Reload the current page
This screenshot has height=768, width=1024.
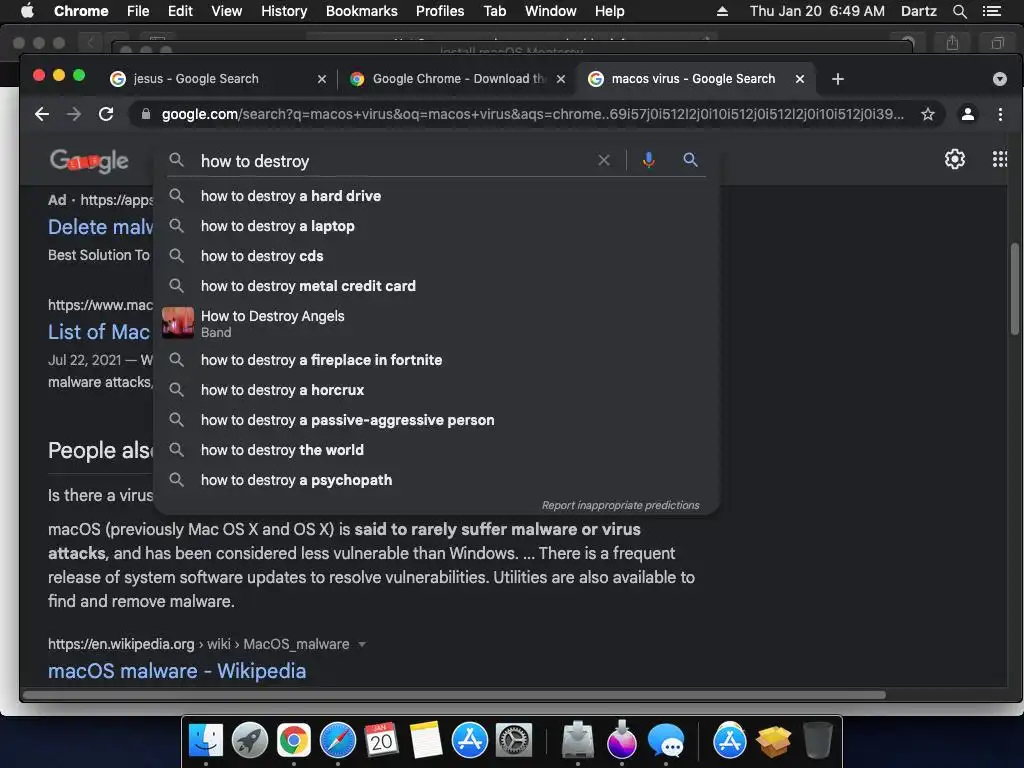point(106,114)
